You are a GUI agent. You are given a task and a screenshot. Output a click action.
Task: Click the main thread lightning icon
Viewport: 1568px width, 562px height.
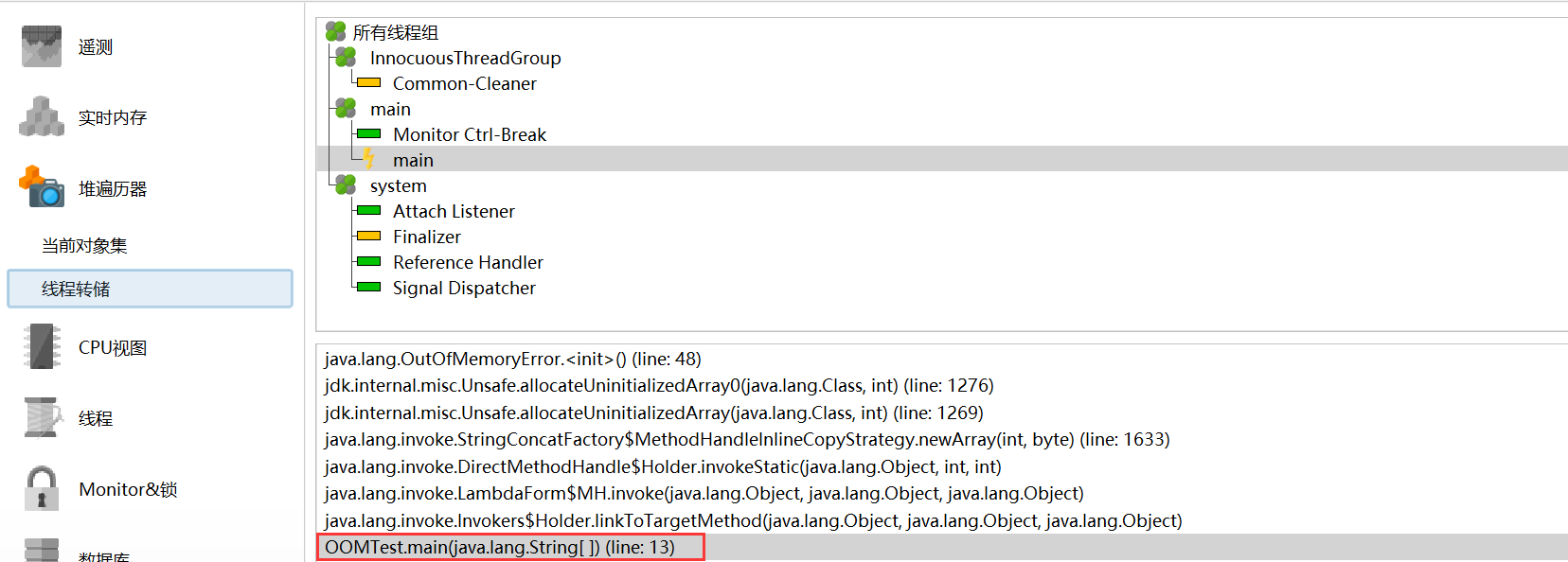coord(368,159)
